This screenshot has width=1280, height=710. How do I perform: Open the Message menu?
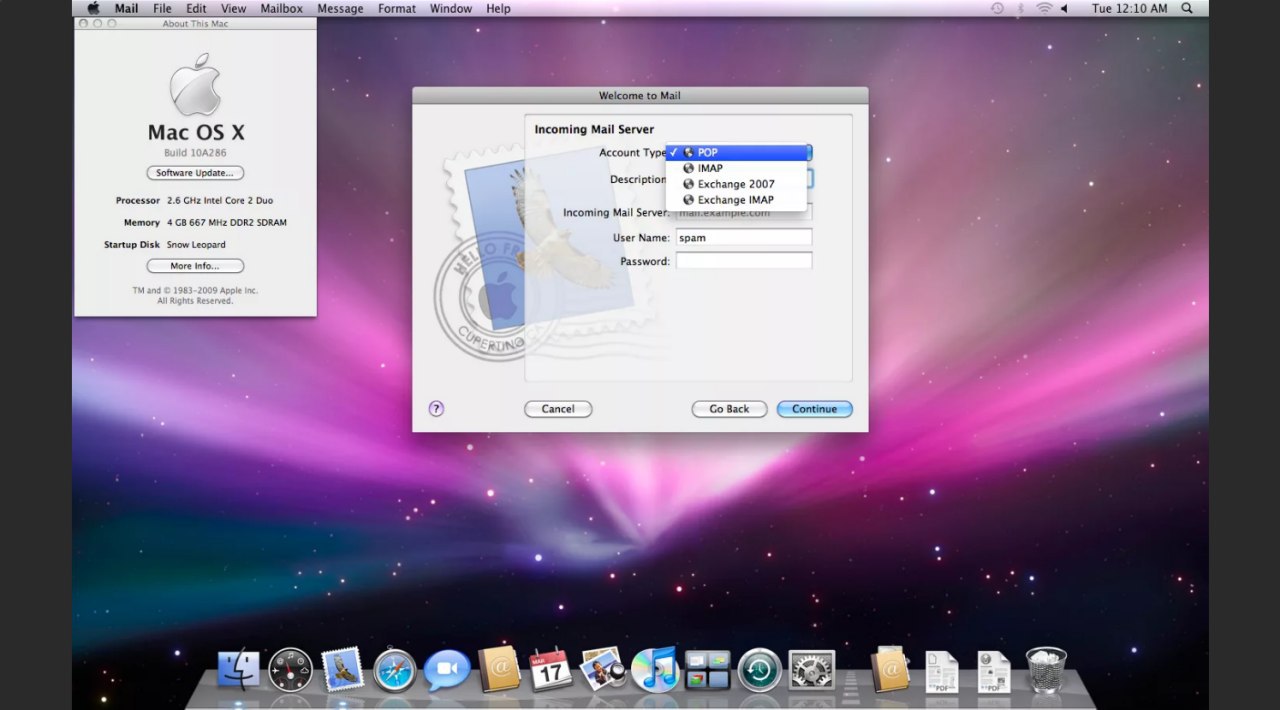tap(340, 8)
